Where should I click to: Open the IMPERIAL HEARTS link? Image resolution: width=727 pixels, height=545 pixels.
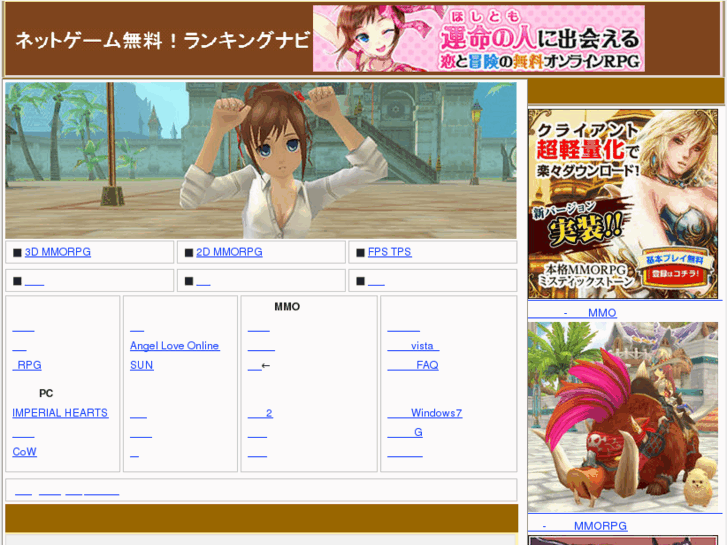pyautogui.click(x=60, y=413)
